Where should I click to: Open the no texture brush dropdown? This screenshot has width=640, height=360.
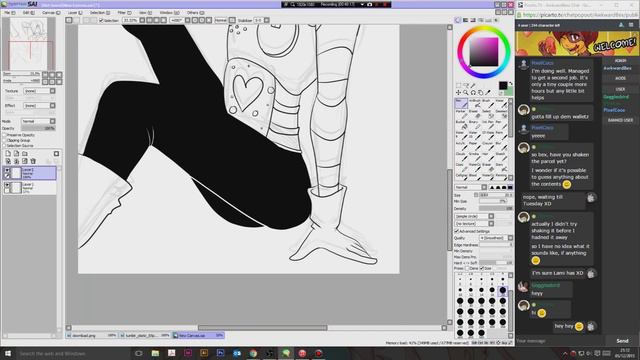coord(474,224)
